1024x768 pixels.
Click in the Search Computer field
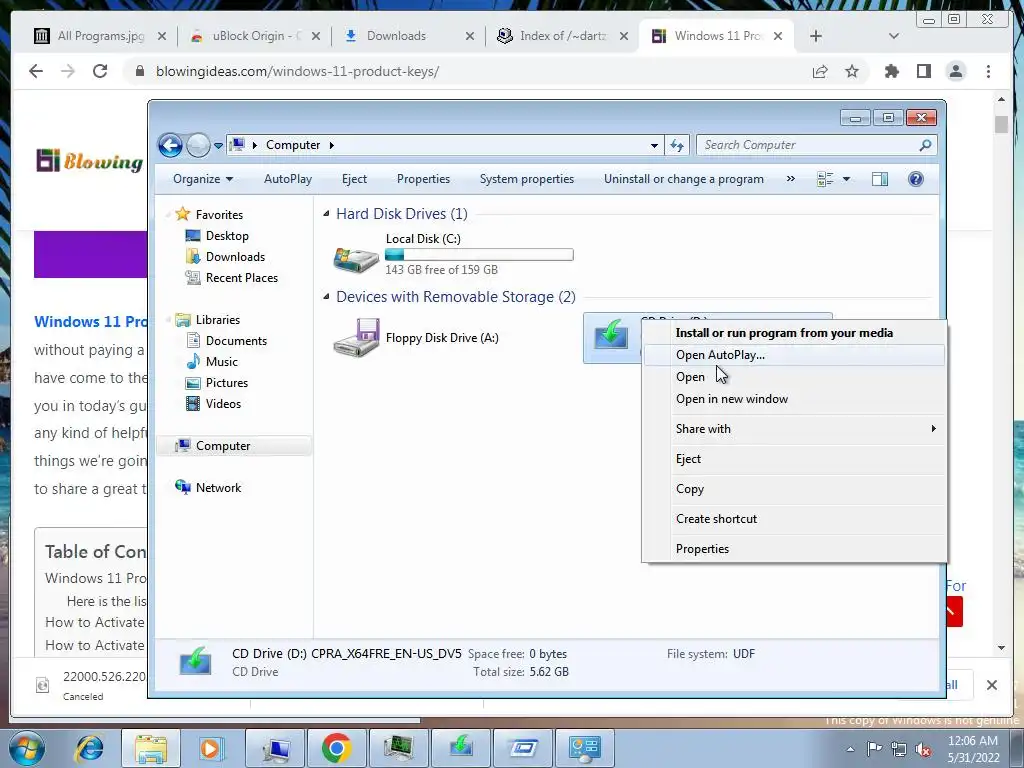coord(816,145)
